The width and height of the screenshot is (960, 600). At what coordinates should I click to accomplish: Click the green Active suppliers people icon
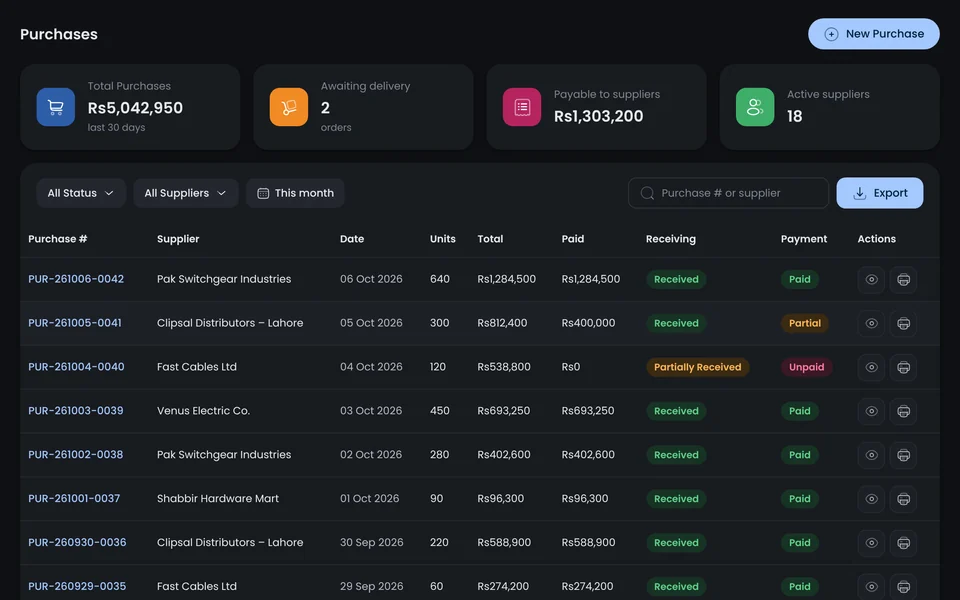coord(755,107)
